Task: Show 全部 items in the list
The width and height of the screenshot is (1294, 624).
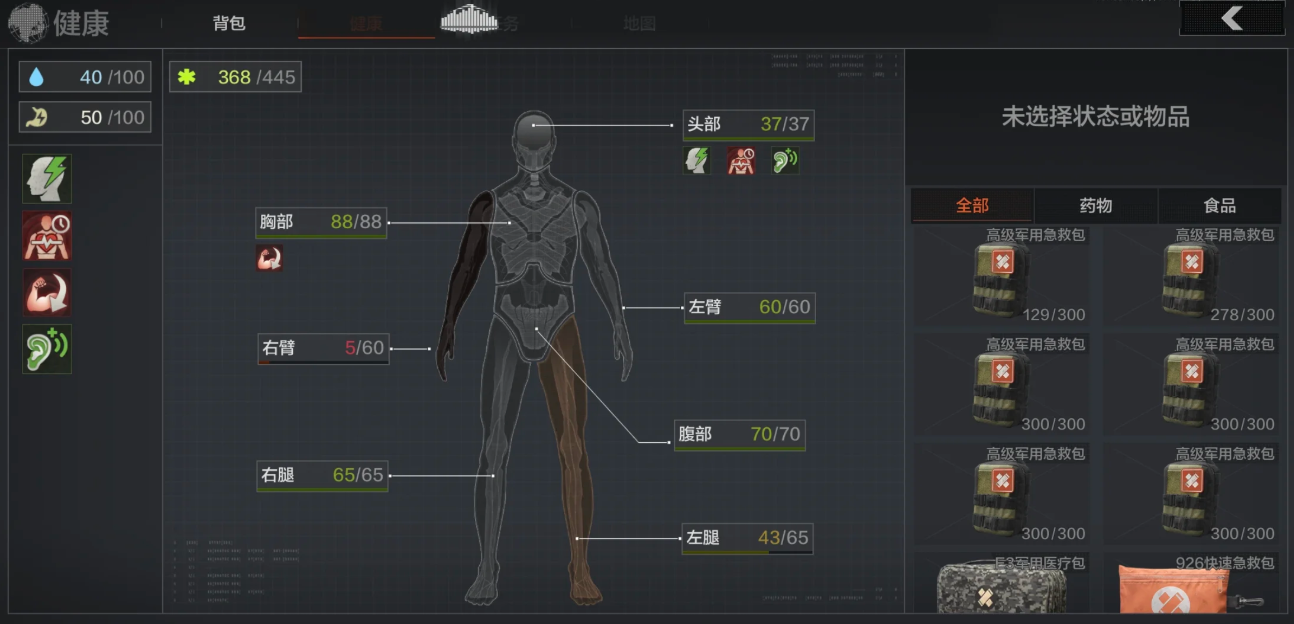Action: [972, 206]
